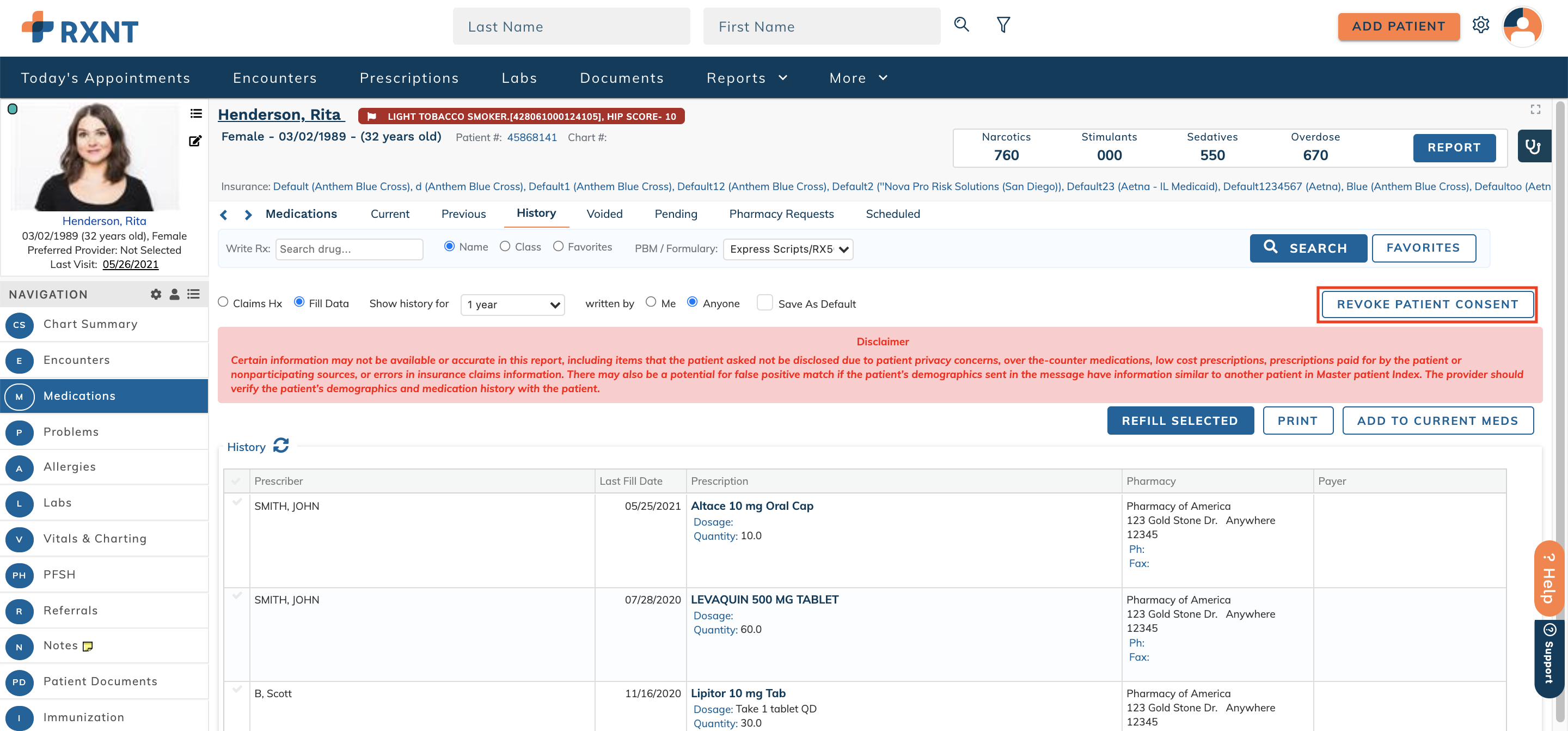
Task: Click the Revoke Patient Consent button
Action: point(1427,304)
